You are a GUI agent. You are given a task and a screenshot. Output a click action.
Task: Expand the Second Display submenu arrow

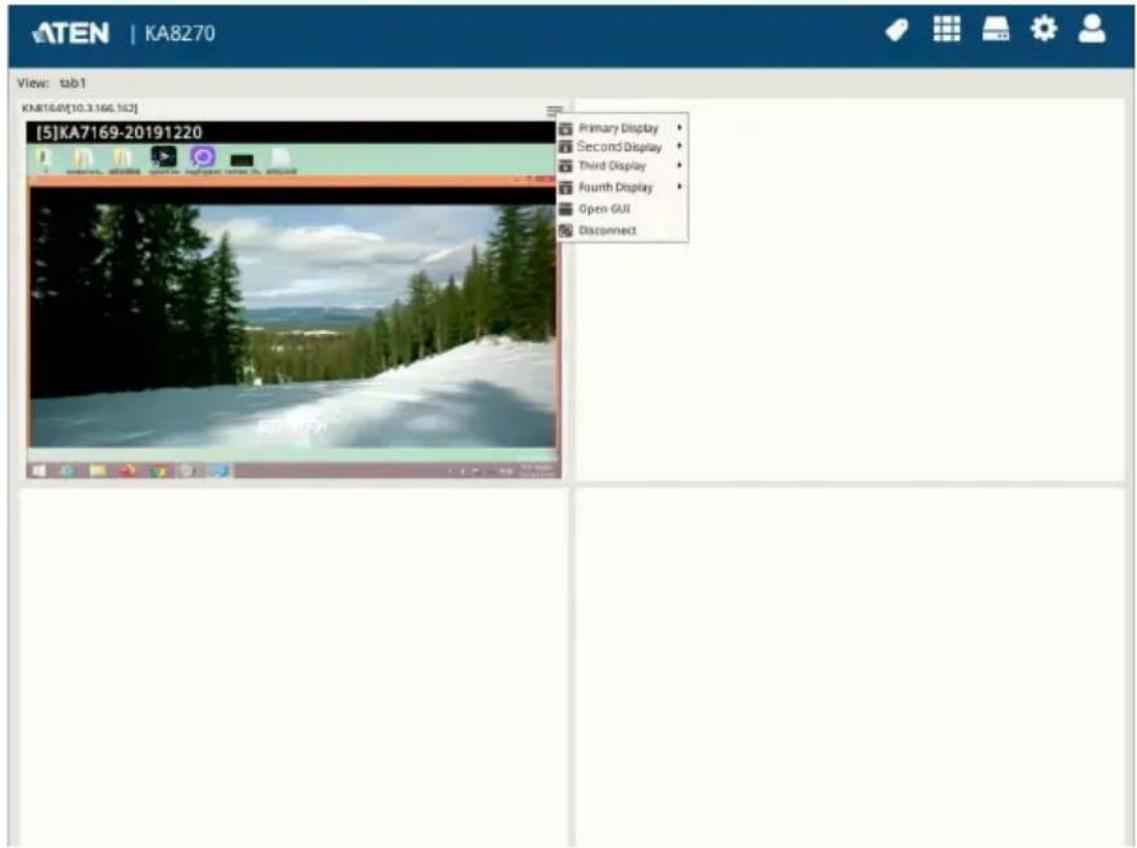[x=679, y=146]
